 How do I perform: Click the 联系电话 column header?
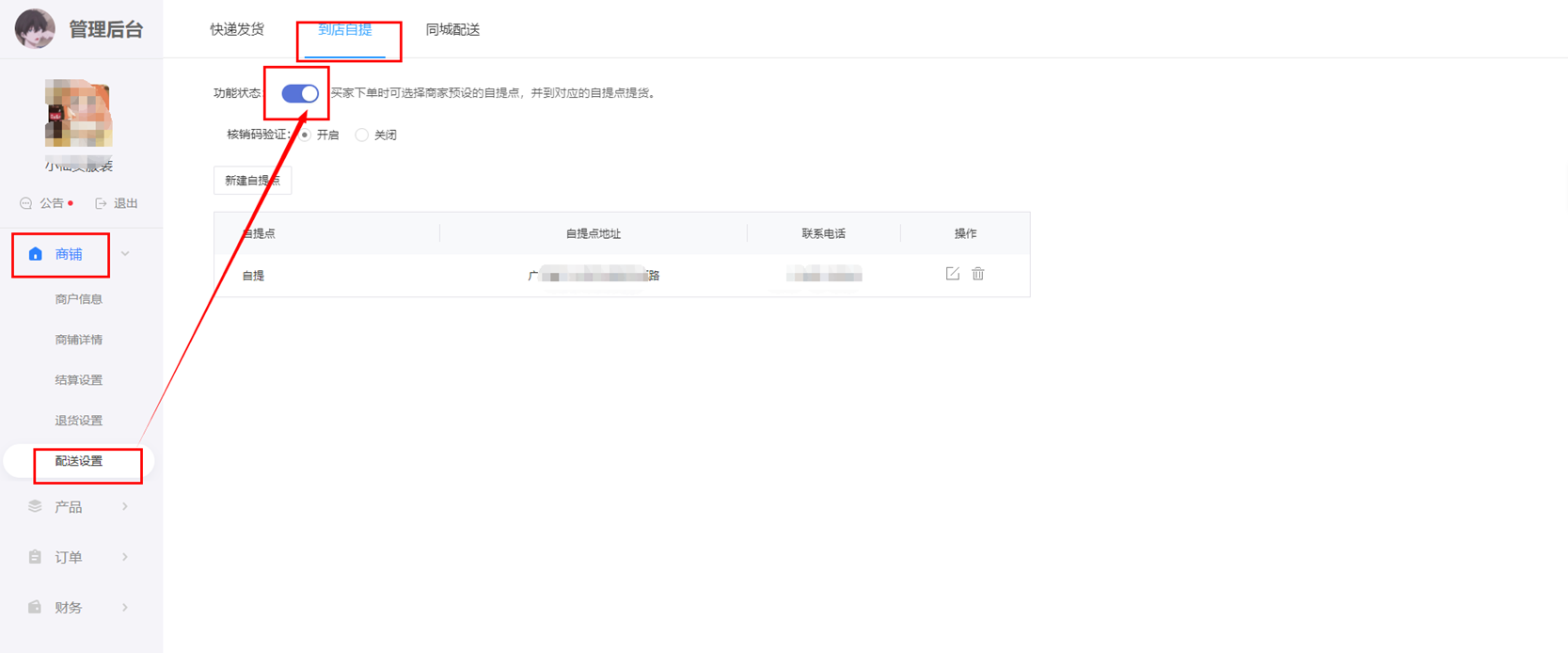click(824, 233)
